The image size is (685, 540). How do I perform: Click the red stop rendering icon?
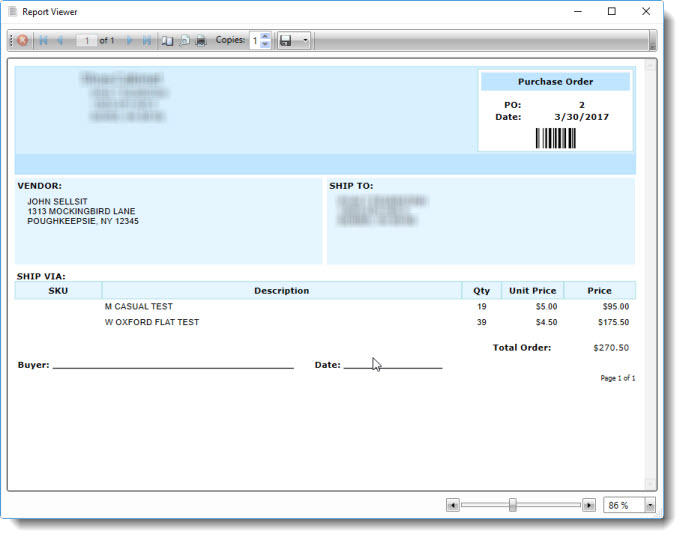(22, 41)
